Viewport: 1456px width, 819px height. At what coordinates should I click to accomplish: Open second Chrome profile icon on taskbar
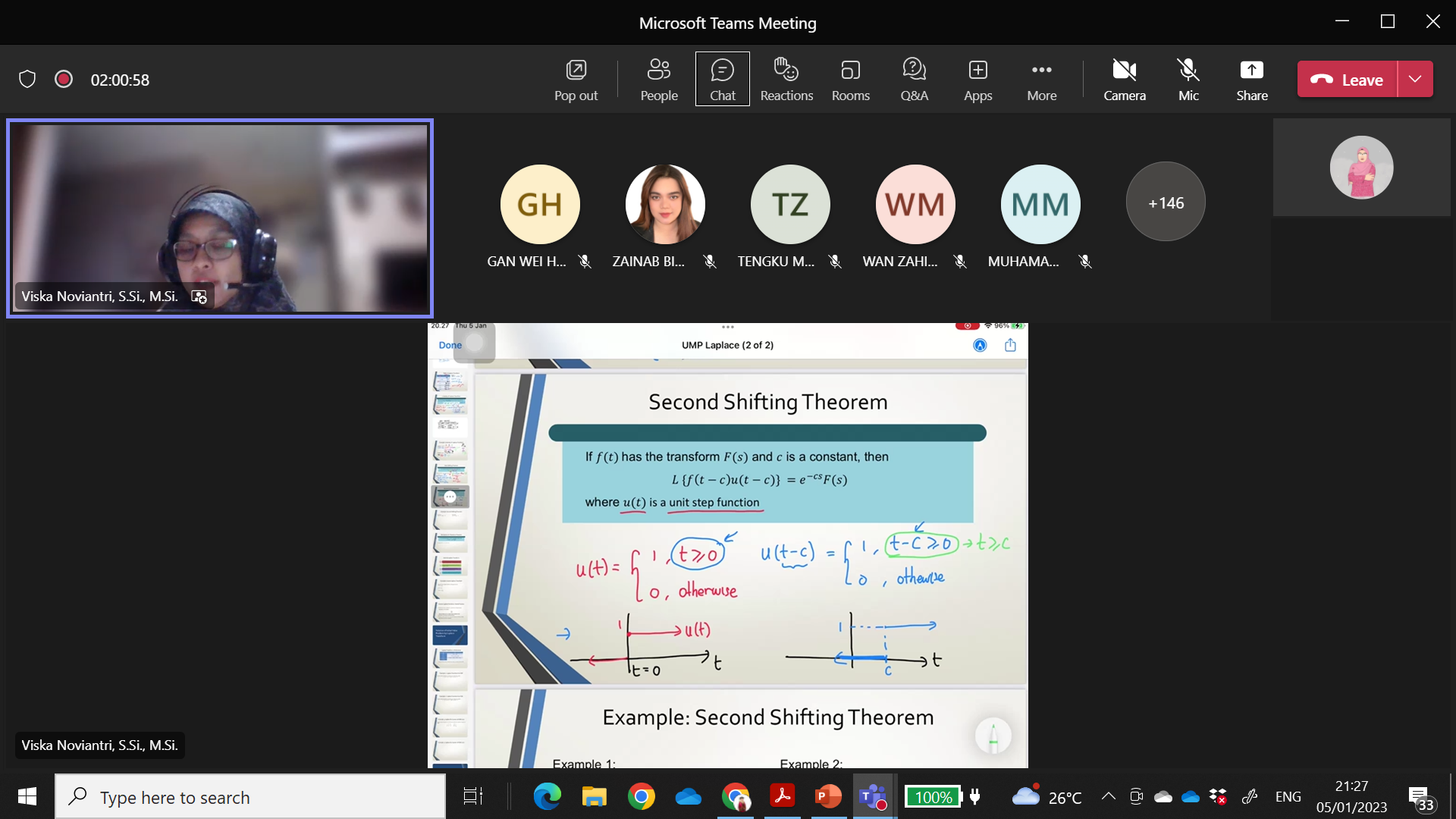[x=735, y=796]
